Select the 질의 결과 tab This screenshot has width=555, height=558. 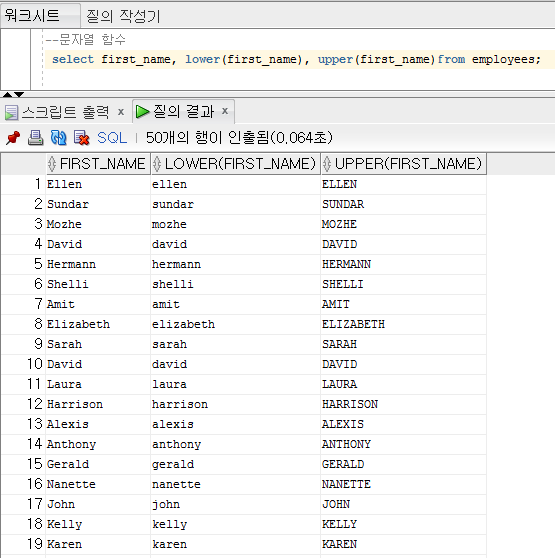tap(184, 111)
